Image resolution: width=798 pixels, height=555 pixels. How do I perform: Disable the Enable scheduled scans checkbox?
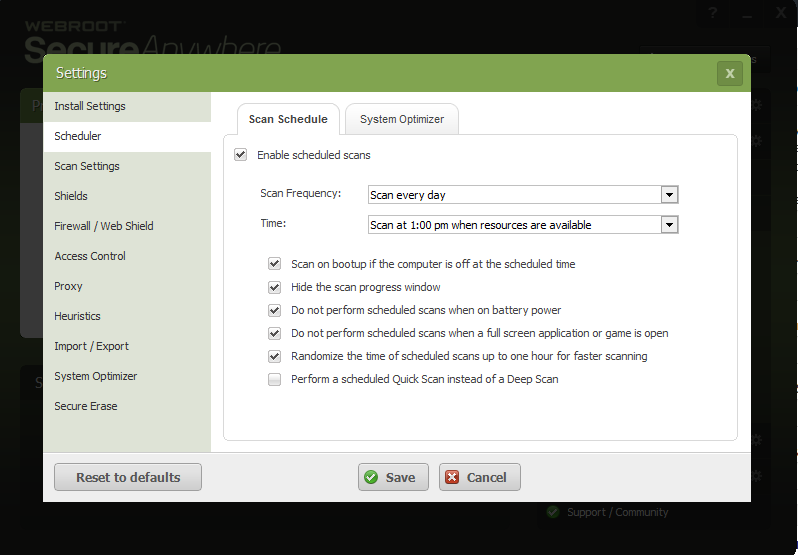[x=240, y=155]
